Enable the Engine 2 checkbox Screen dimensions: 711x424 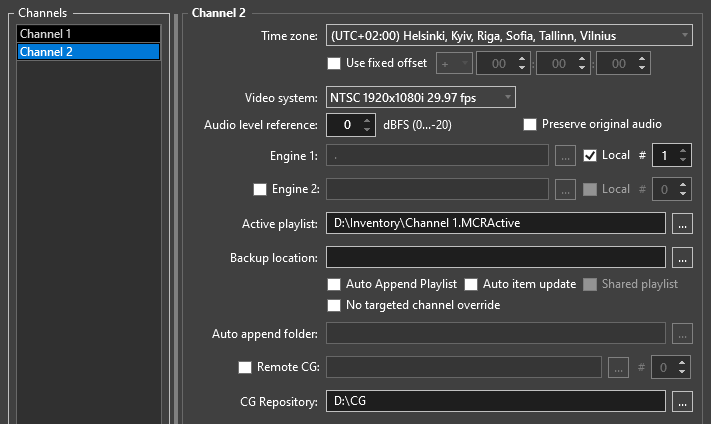260,189
